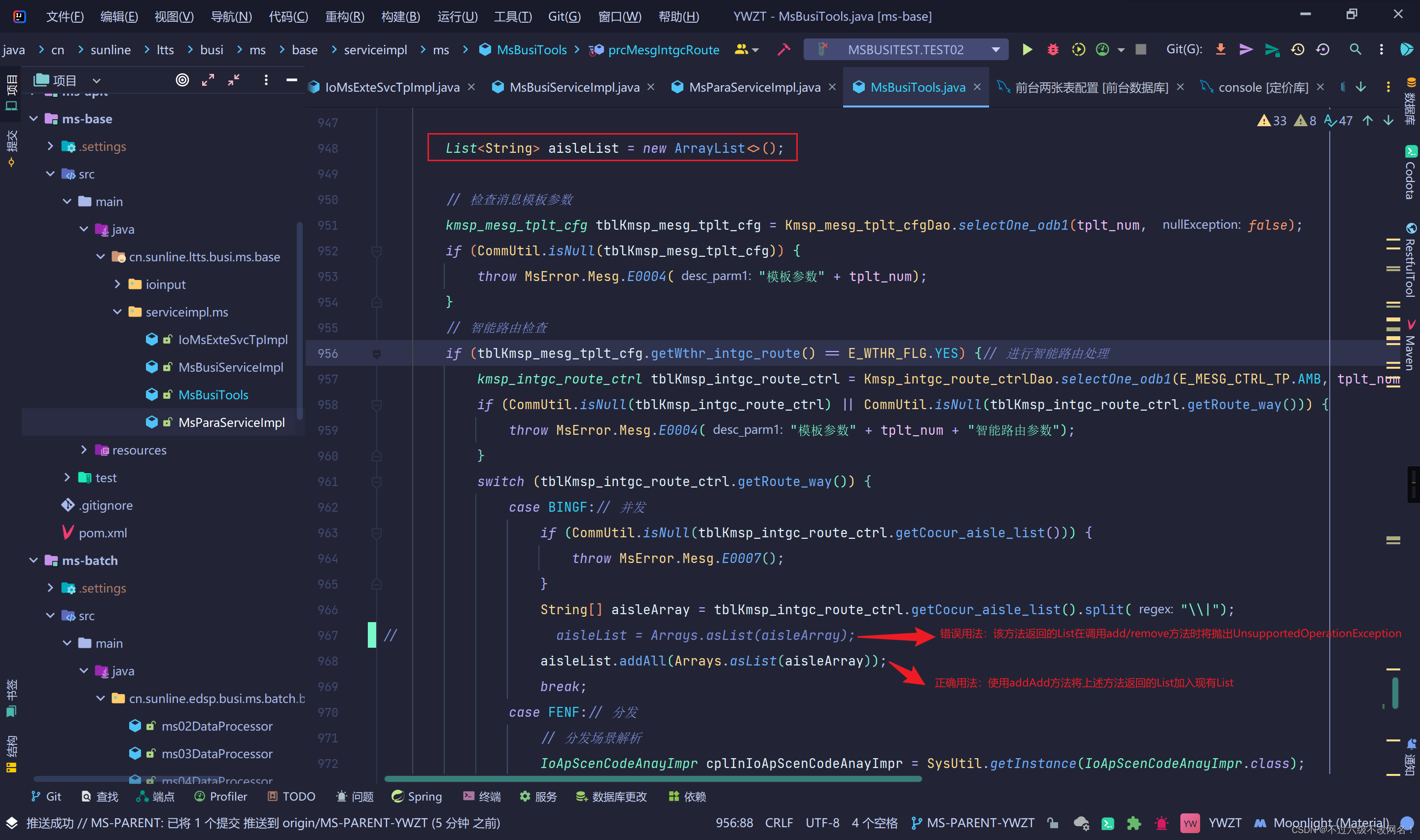Open the Profiler tool window
The height and width of the screenshot is (840, 1420).
221,797
